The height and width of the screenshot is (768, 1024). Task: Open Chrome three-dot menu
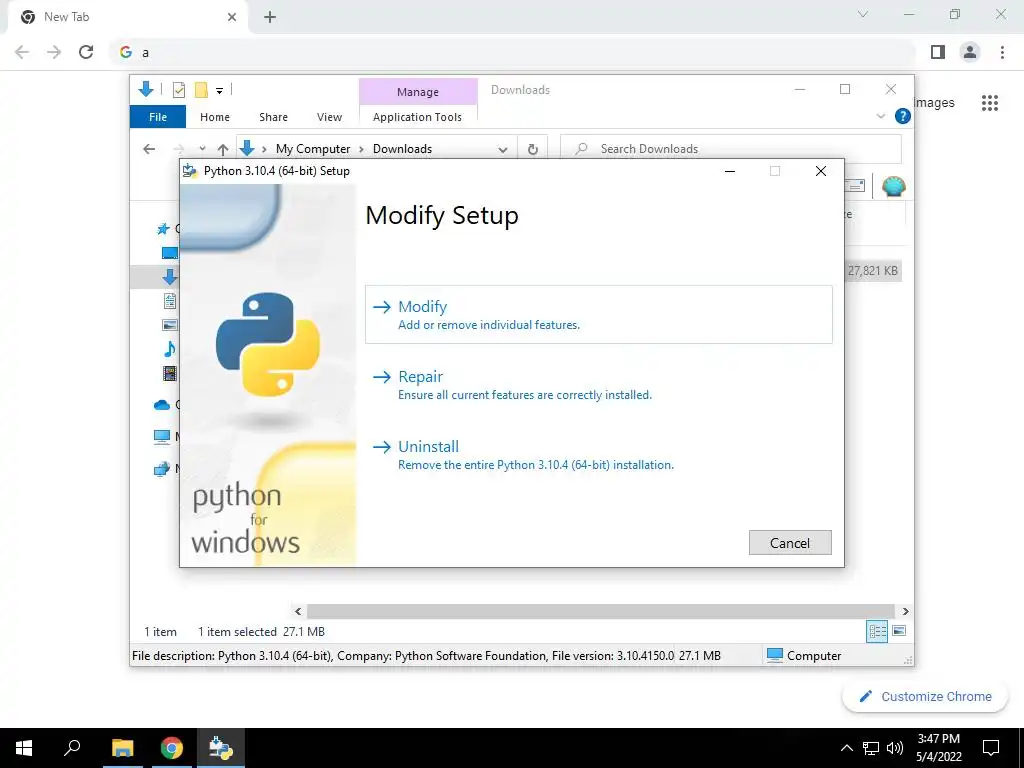pyautogui.click(x=1002, y=52)
